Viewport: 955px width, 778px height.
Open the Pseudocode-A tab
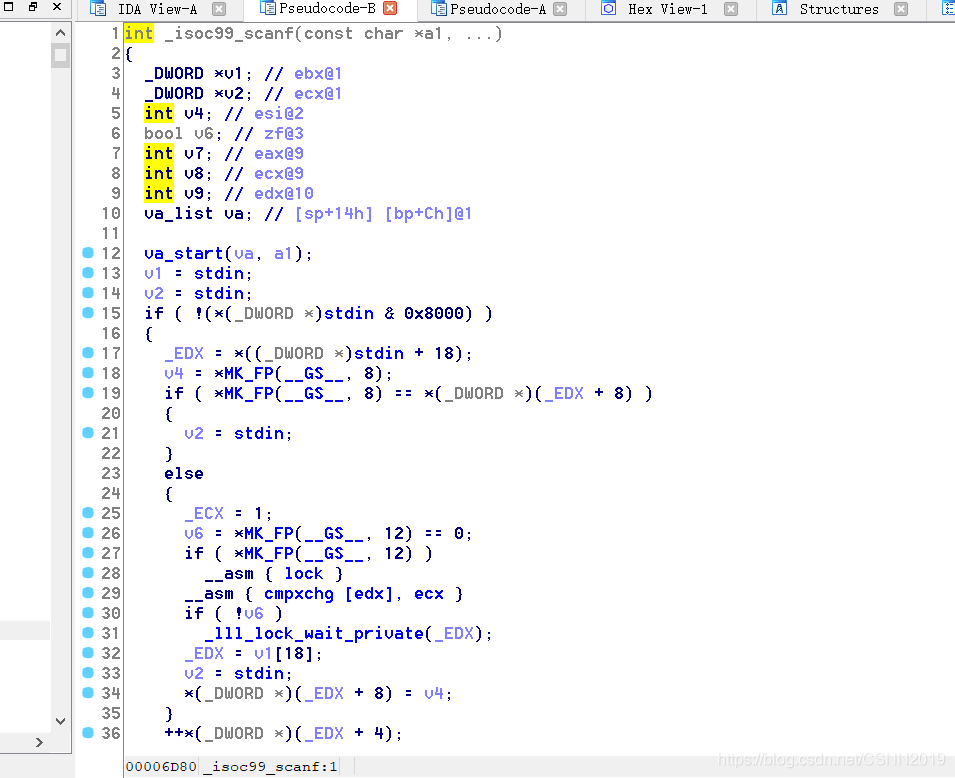(498, 9)
